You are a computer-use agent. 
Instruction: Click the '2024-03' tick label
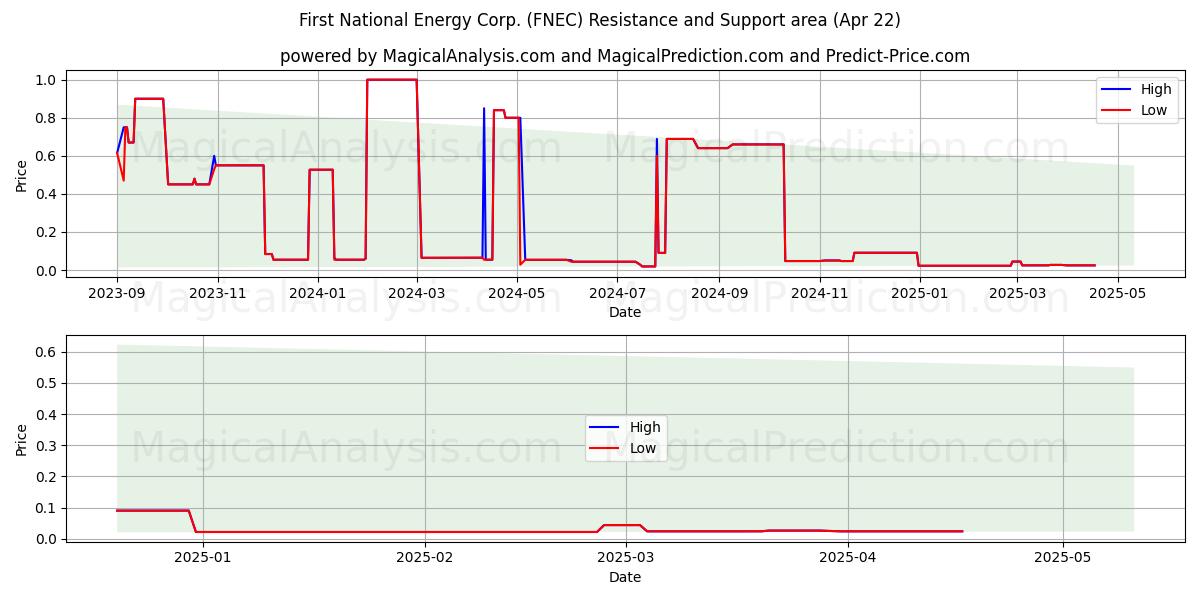tap(417, 293)
